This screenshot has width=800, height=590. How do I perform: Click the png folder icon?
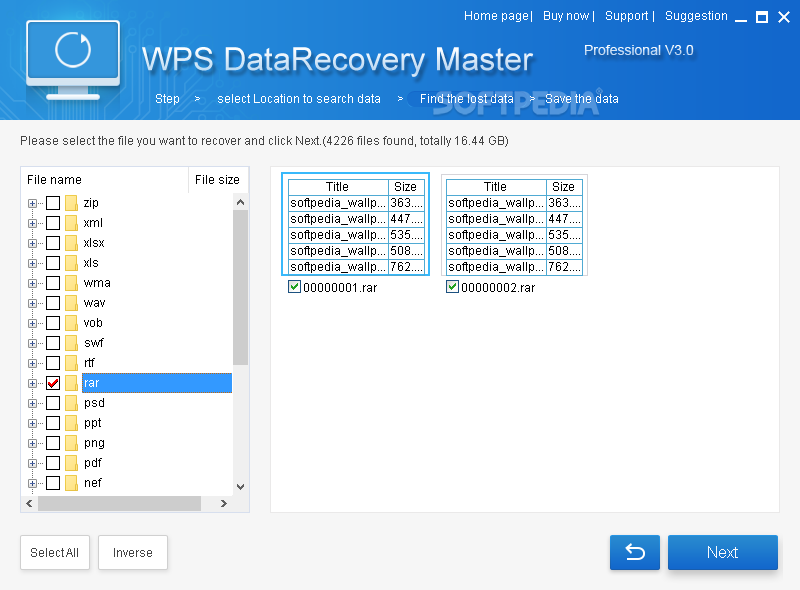(71, 443)
